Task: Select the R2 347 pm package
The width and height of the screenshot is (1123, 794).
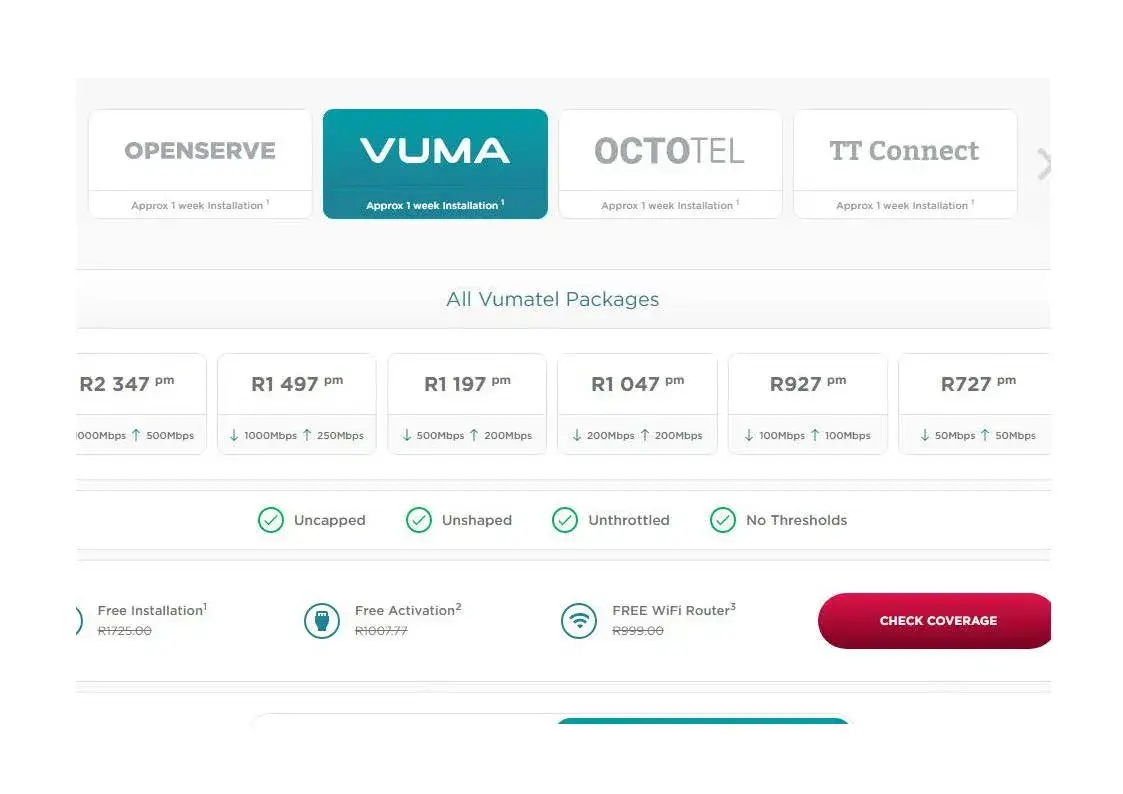Action: (x=141, y=403)
